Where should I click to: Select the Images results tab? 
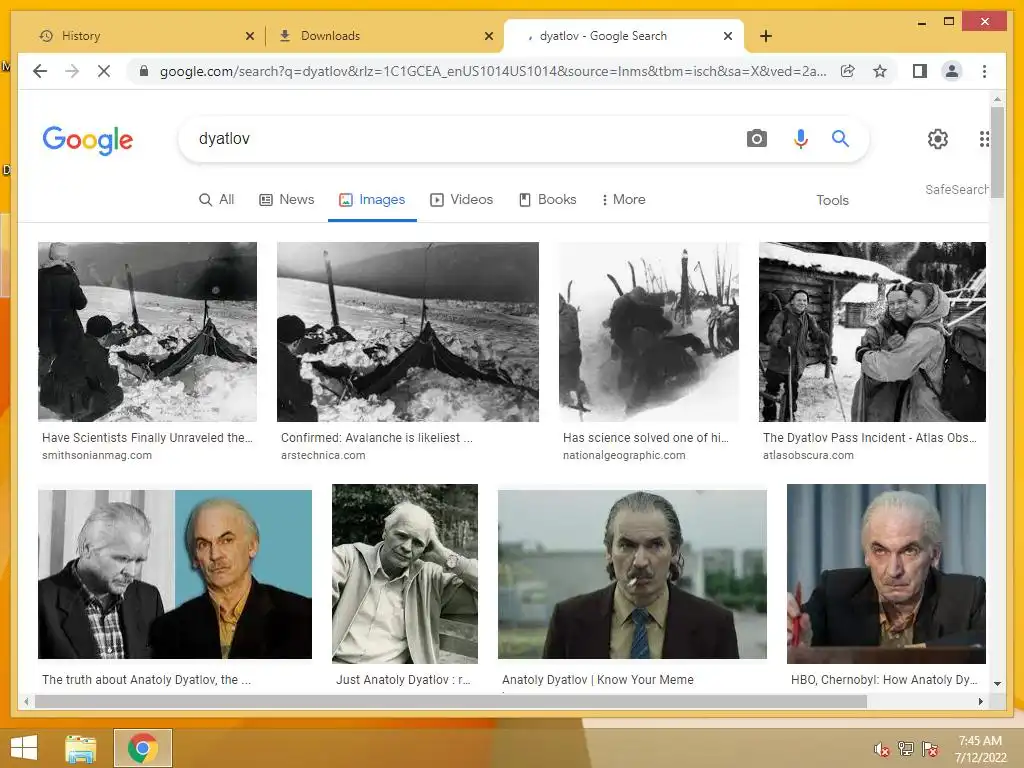pyautogui.click(x=372, y=199)
